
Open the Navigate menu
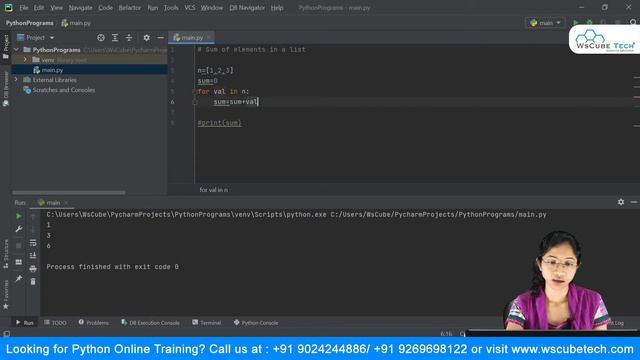(80, 8)
